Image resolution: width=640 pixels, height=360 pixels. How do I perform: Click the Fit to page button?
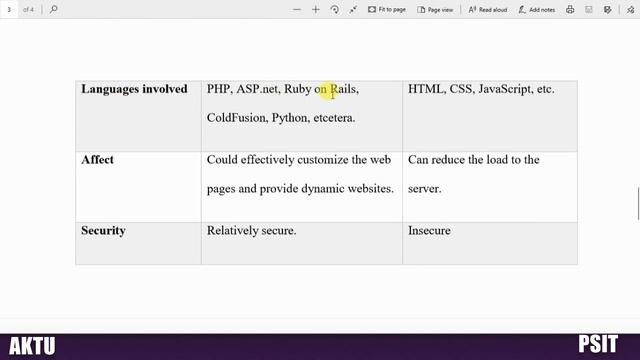click(x=387, y=9)
